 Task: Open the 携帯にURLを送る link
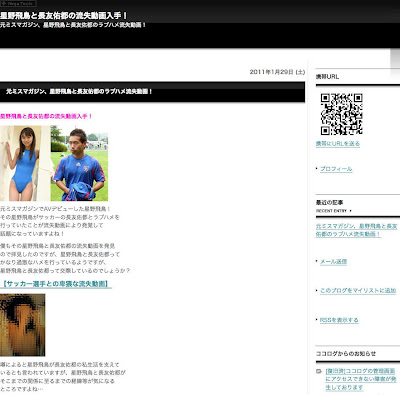338,144
